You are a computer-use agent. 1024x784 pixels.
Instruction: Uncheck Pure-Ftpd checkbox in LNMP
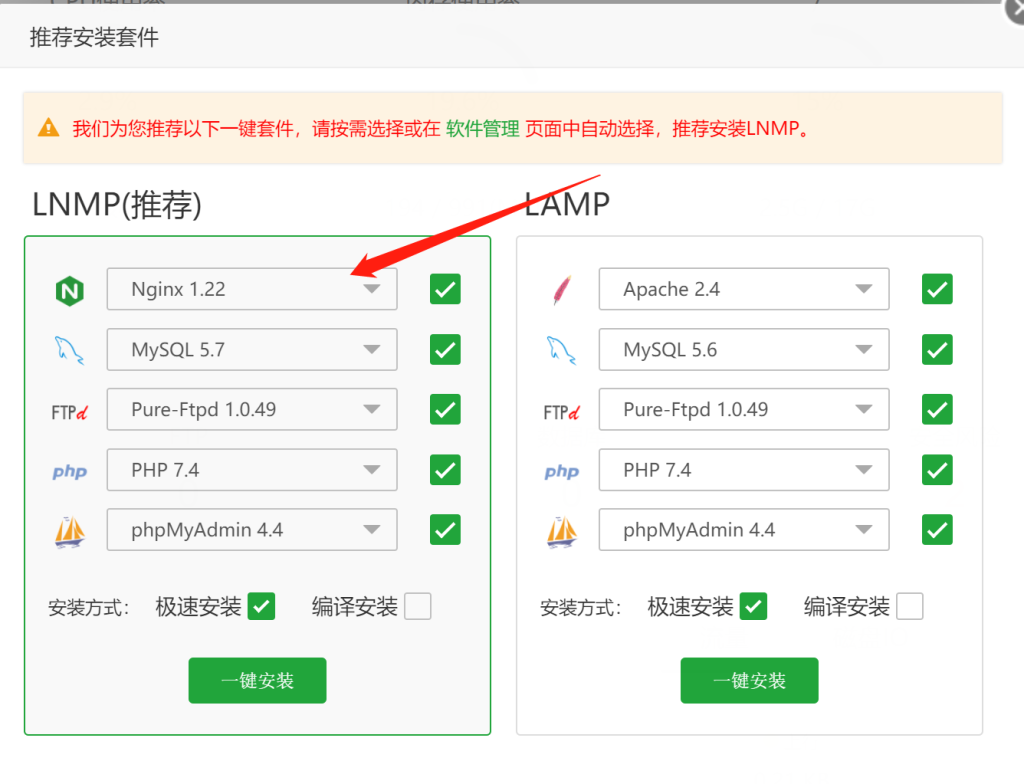[x=445, y=410]
